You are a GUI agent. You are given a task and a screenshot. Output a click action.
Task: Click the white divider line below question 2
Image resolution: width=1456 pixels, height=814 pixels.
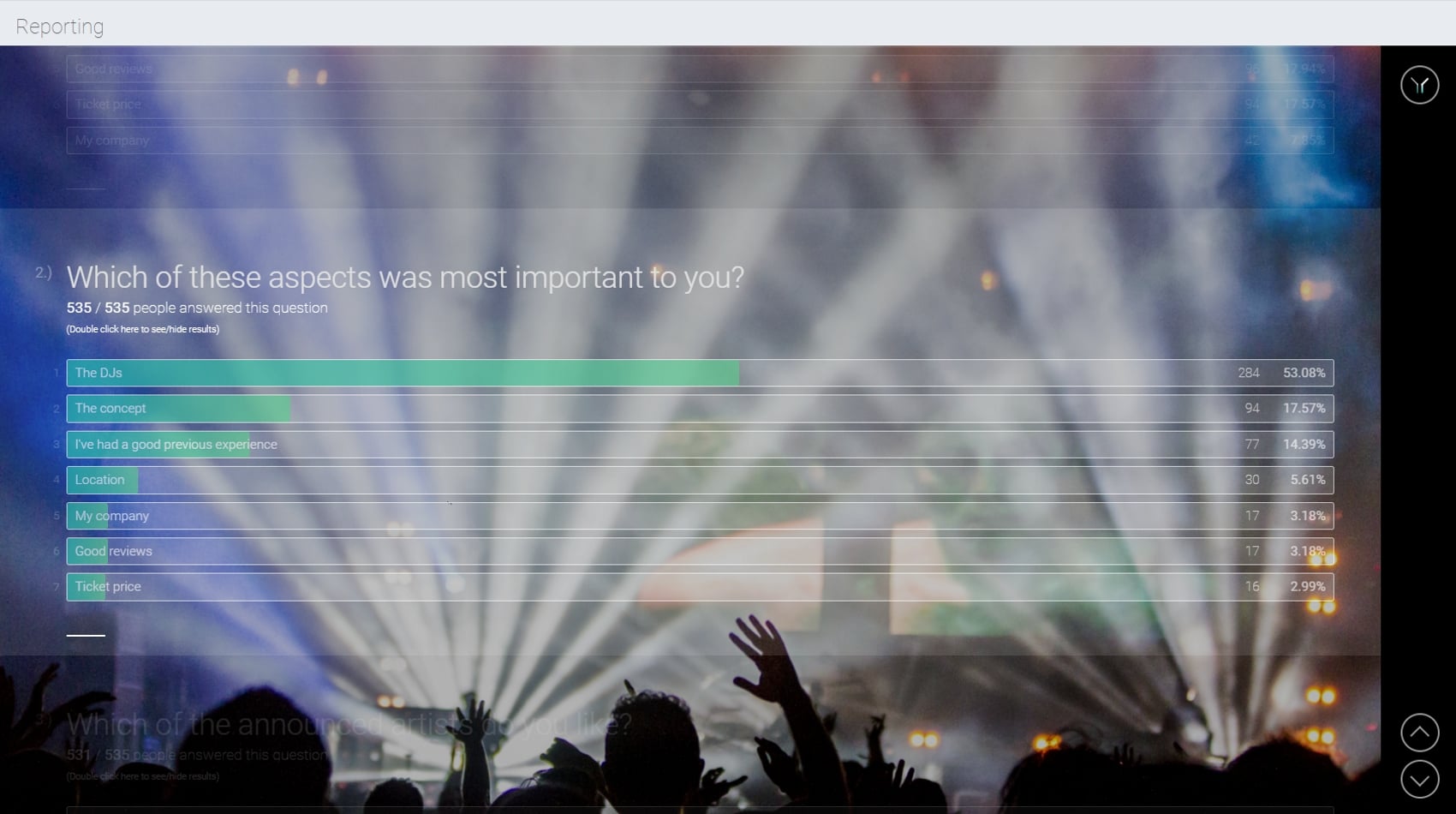86,635
